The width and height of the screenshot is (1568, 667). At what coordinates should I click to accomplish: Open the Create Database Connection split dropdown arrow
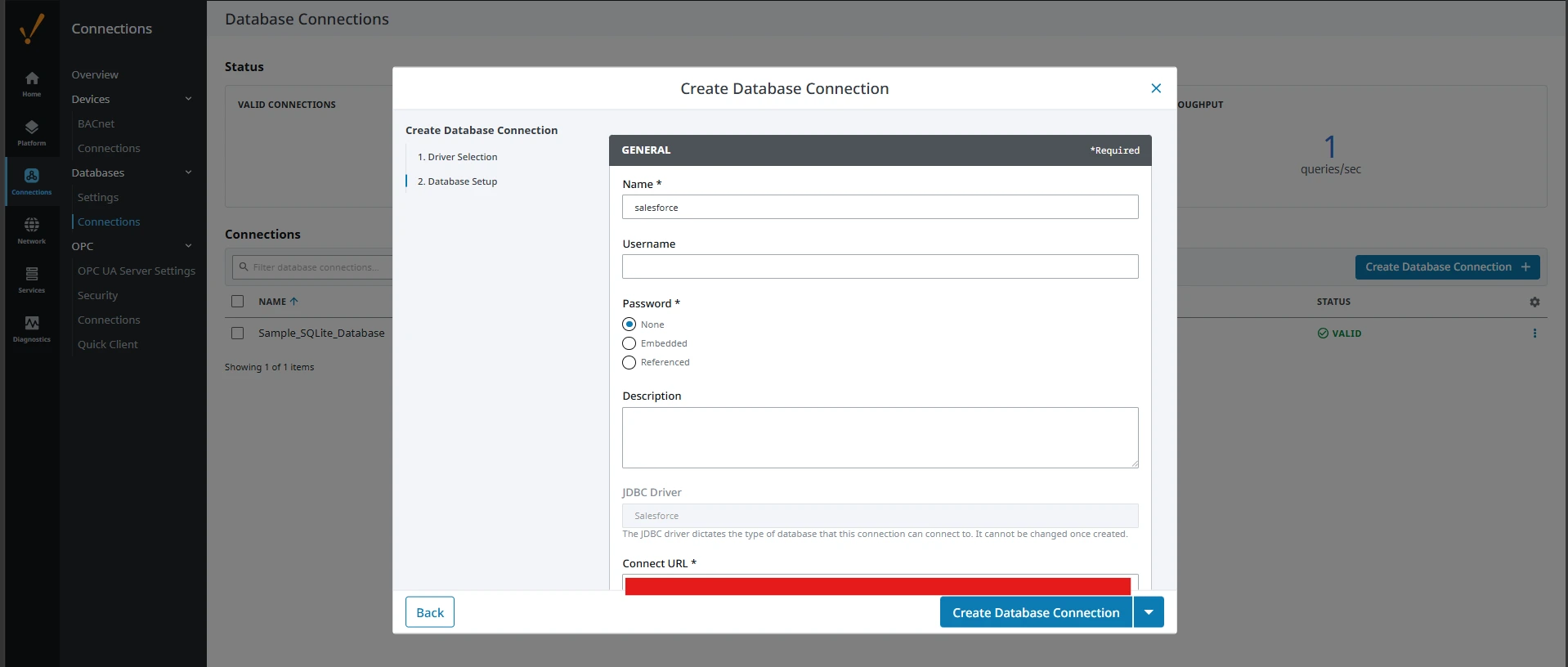pos(1149,612)
